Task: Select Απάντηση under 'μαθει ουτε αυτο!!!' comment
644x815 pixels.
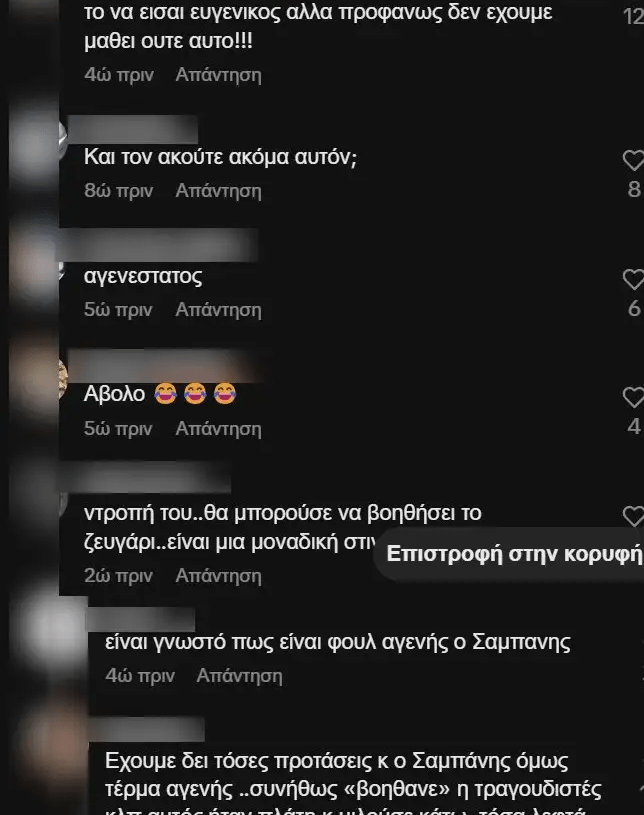Action: (x=218, y=75)
